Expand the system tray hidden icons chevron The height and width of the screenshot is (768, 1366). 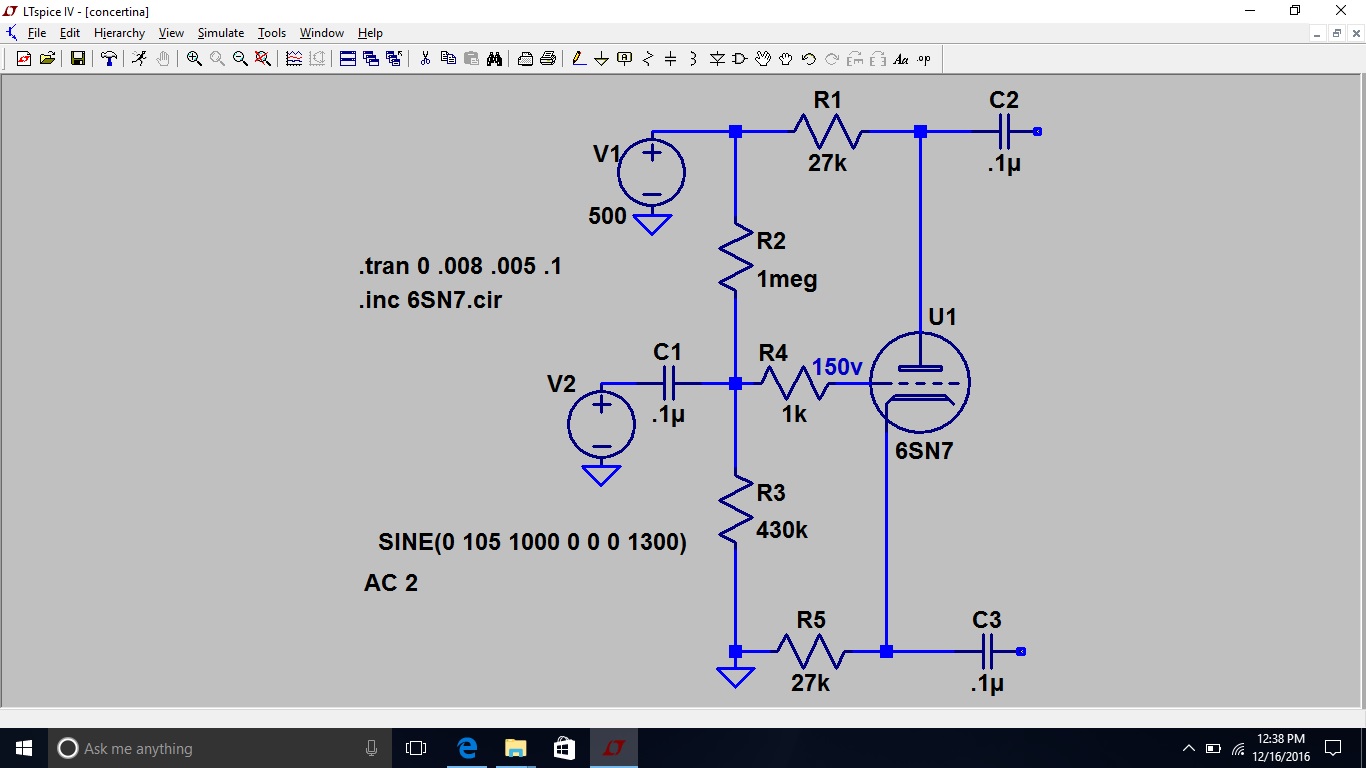pos(1189,748)
